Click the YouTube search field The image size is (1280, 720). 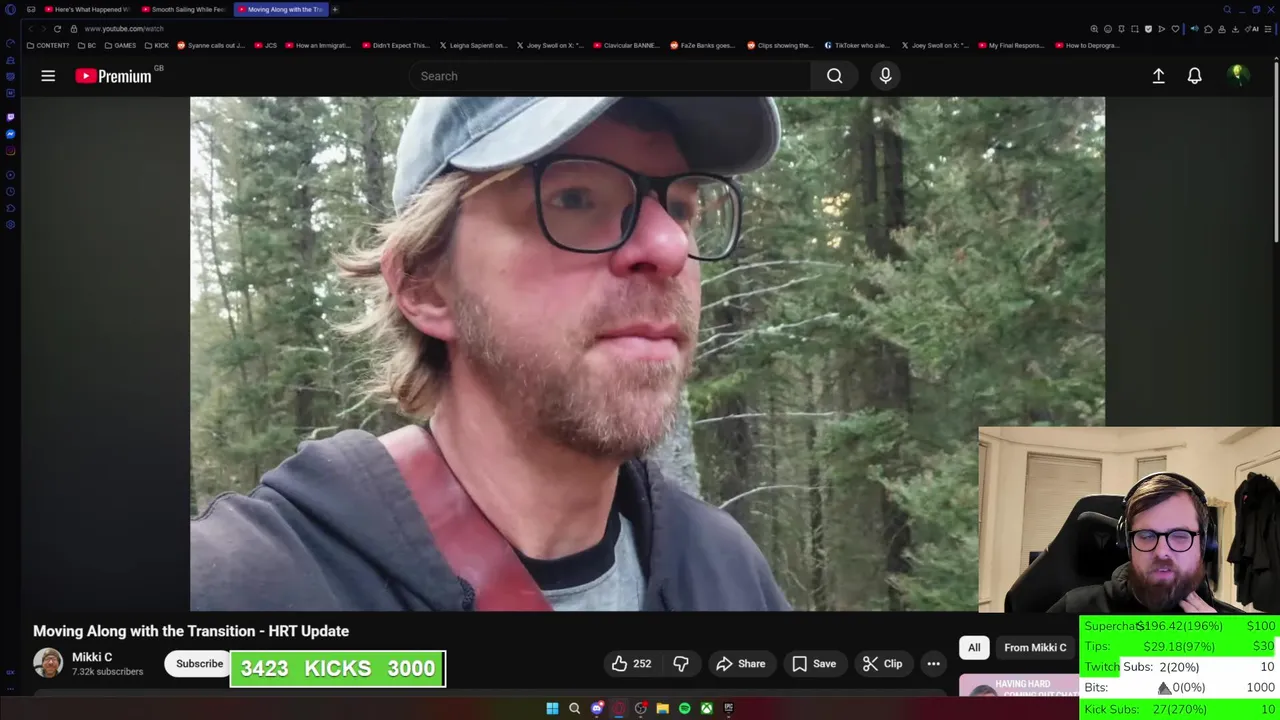tap(610, 76)
